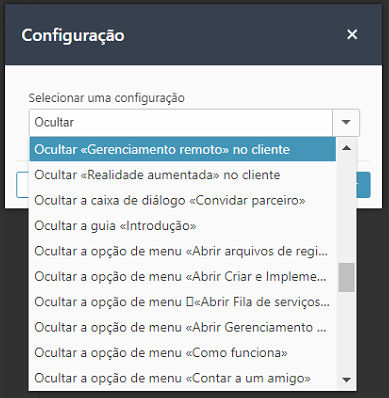Click the dropdown list scrollbar thumb
The height and width of the screenshot is (398, 389).
click(x=346, y=277)
